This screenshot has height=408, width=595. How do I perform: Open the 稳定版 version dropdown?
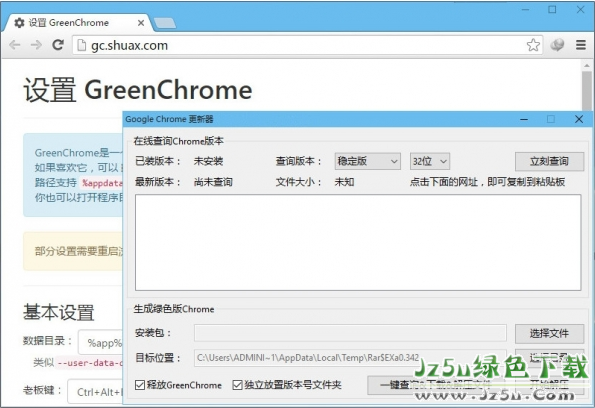coord(367,161)
